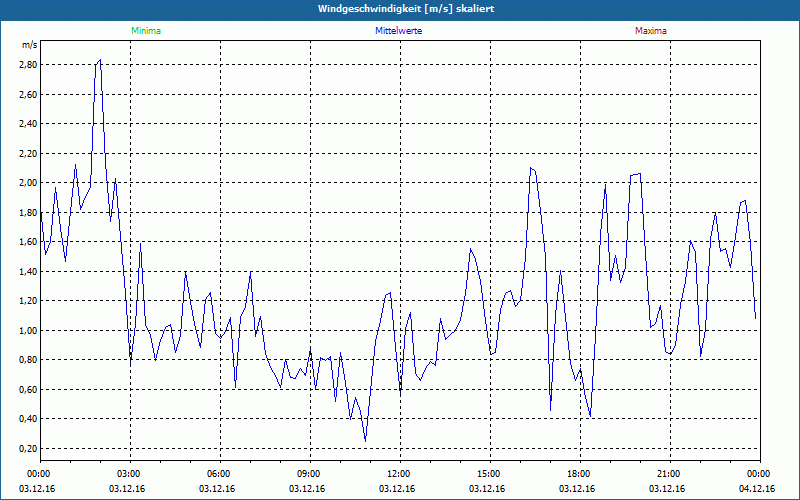Click the 0,80 y-axis value
The height and width of the screenshot is (500, 800).
point(29,360)
